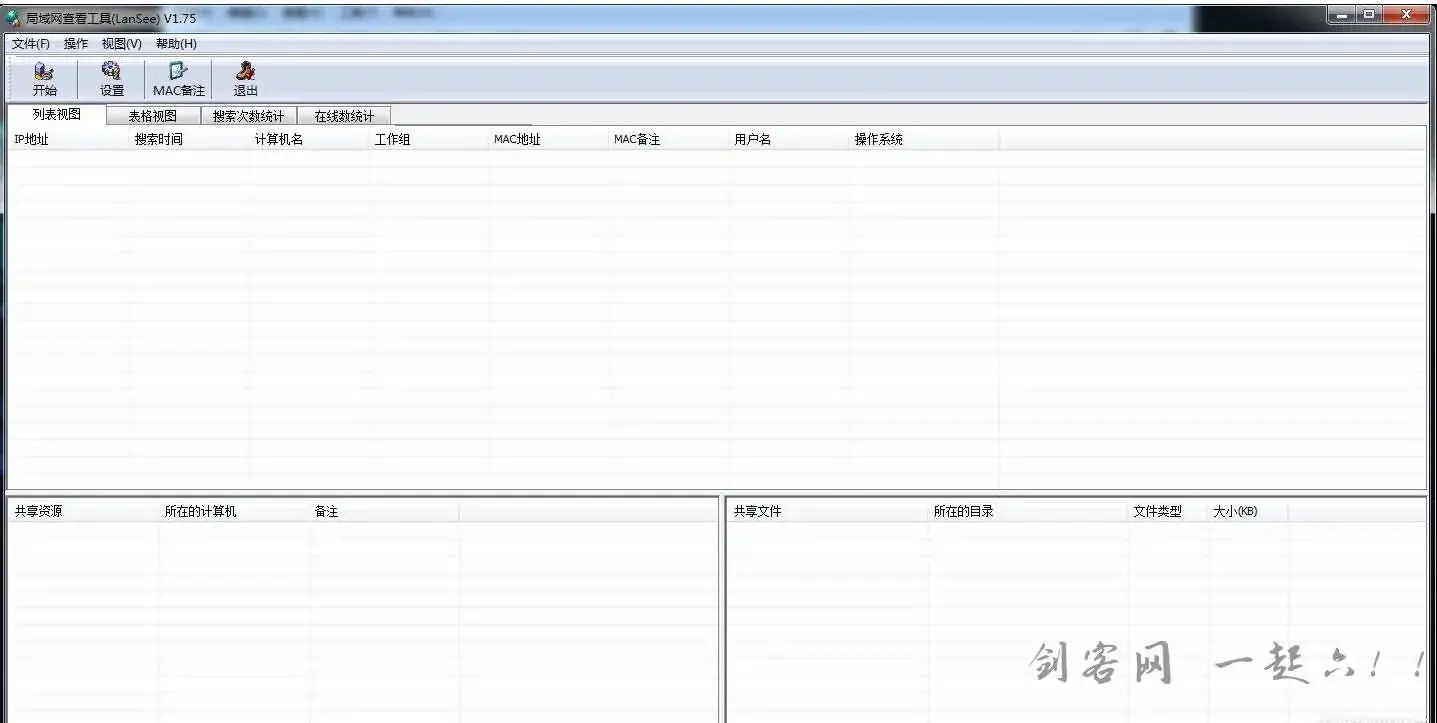Click the LanSee title bar app icon
Viewport: 1437px width, 723px height.
[x=13, y=18]
